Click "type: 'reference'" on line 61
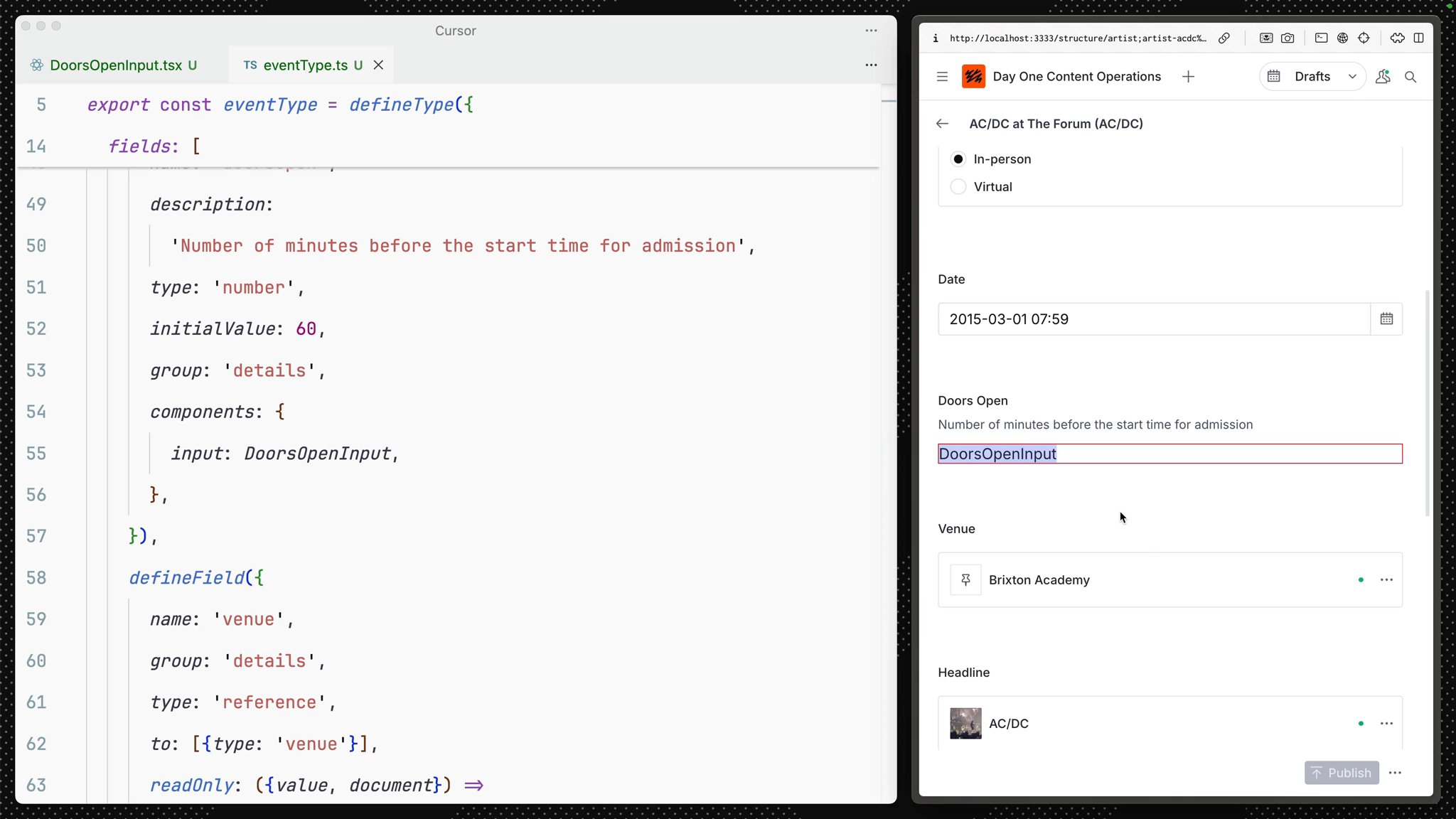 [x=243, y=702]
